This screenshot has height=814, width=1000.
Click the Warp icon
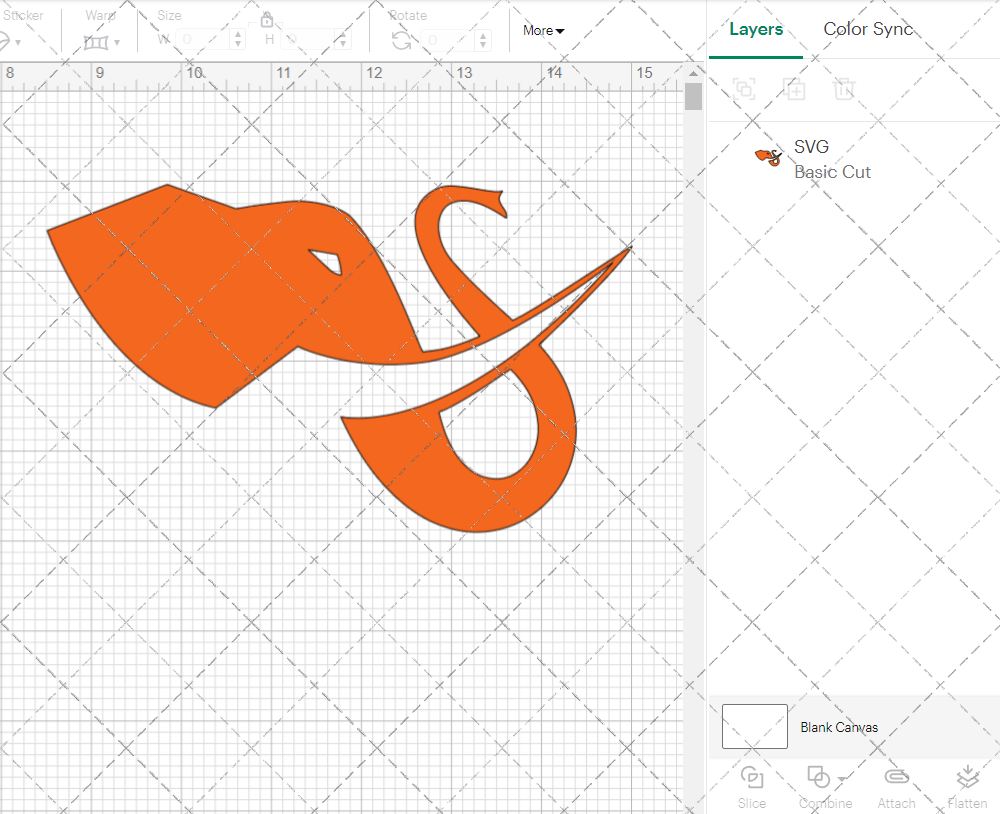pos(96,42)
